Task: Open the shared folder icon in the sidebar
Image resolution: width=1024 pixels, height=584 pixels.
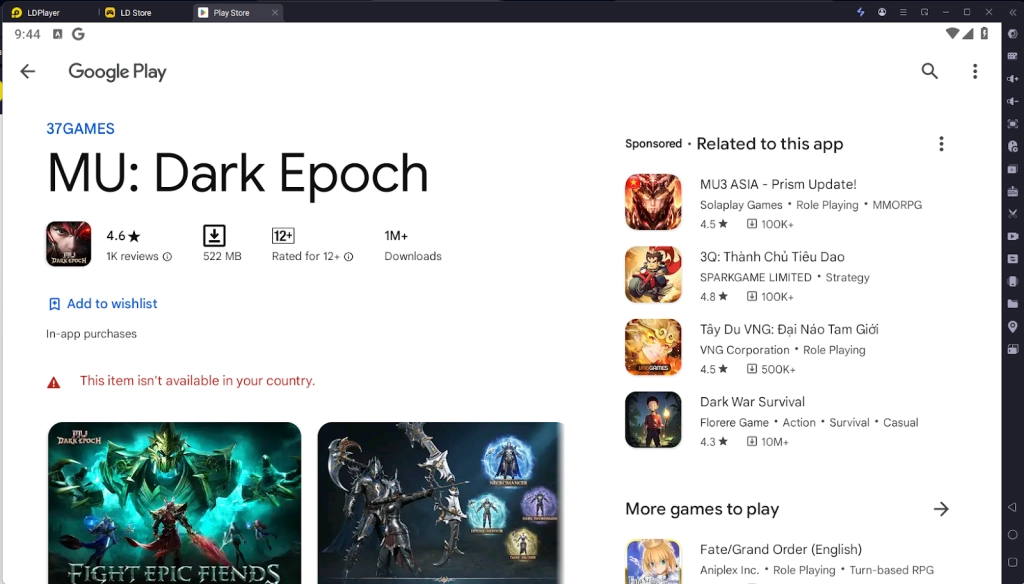Action: [x=1012, y=305]
